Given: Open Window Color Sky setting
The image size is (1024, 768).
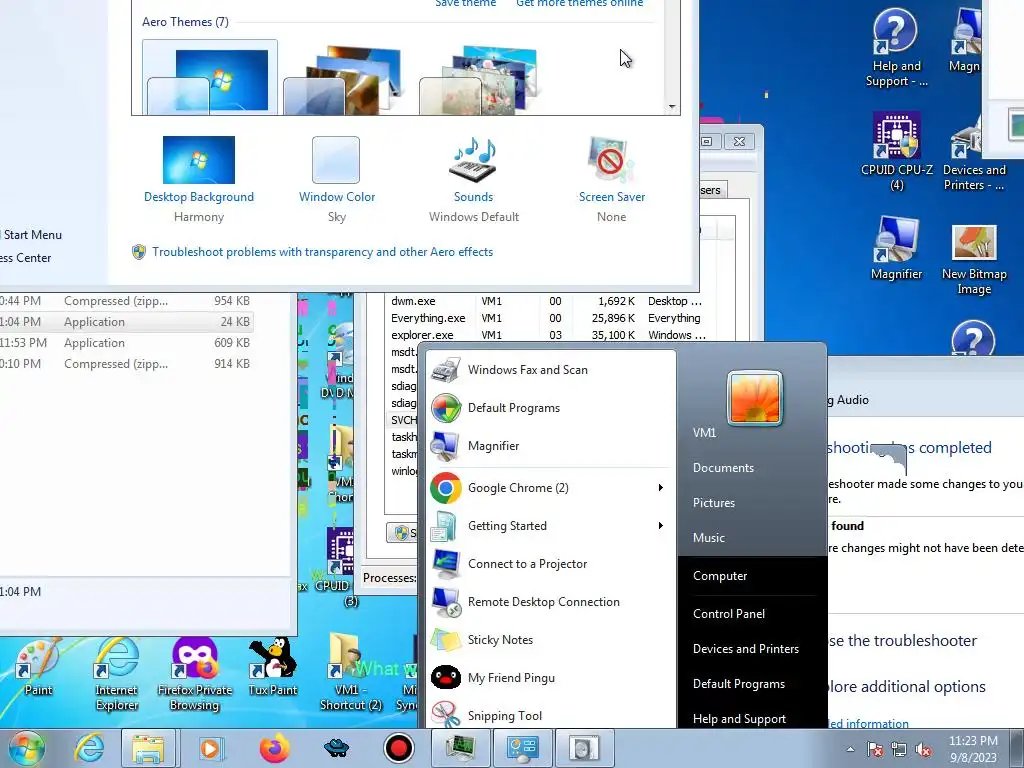Looking at the screenshot, I should click(x=336, y=180).
